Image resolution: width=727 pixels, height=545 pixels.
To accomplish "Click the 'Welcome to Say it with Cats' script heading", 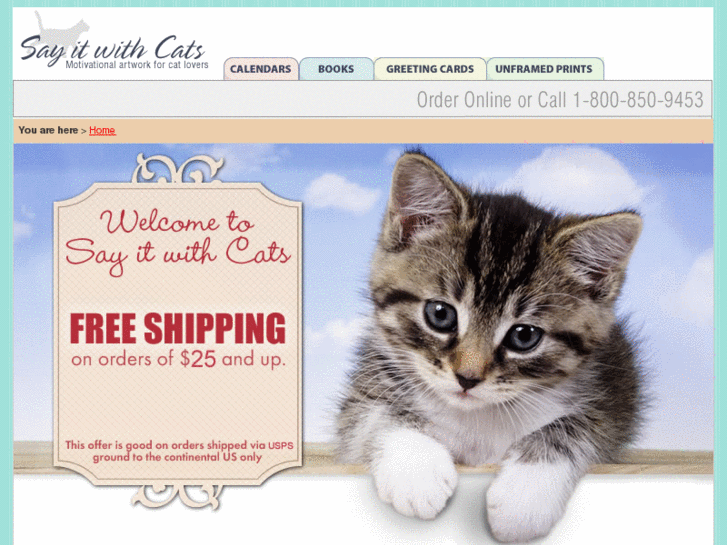I will 178,242.
